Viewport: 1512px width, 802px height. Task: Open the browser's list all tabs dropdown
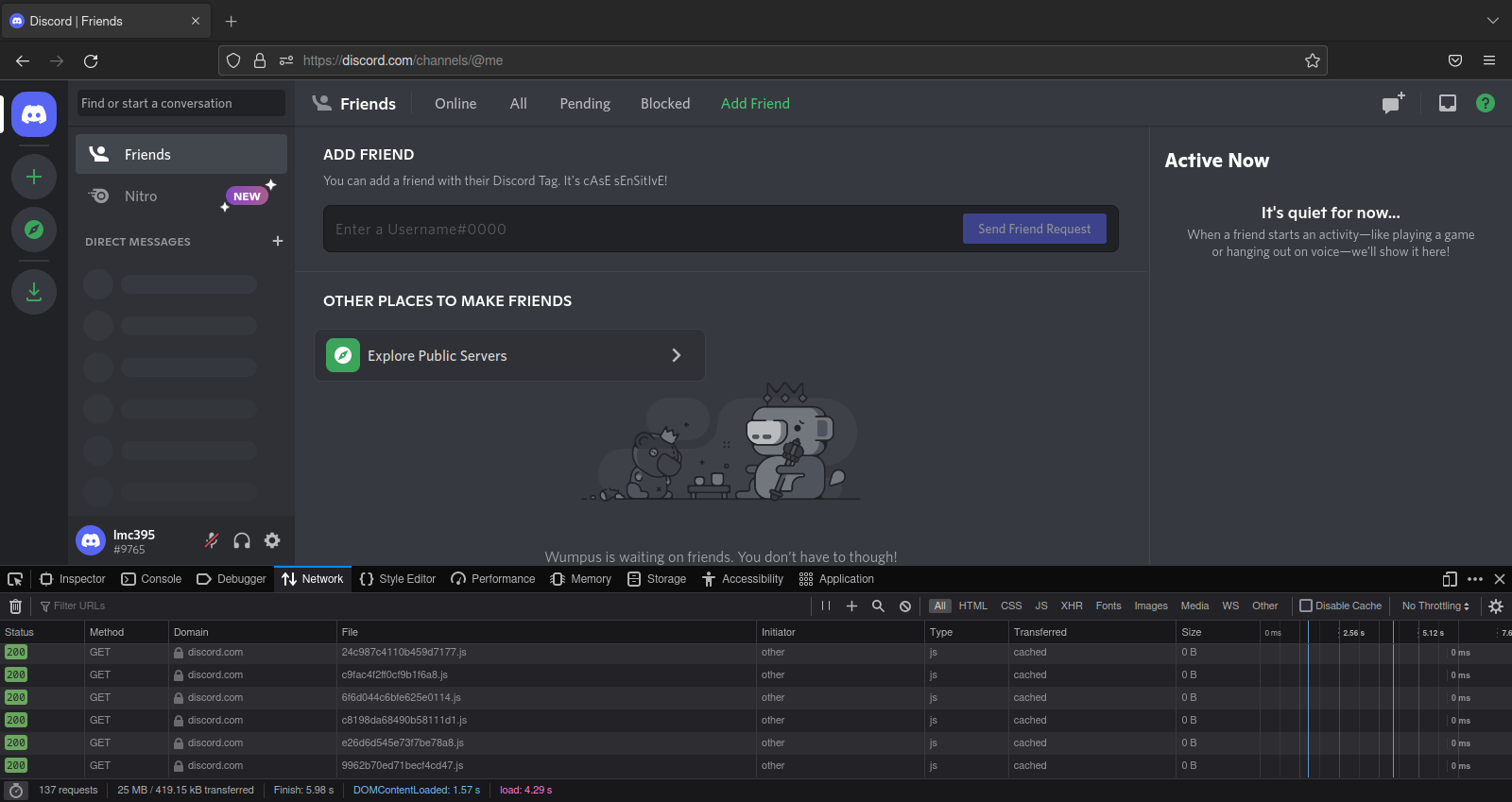pos(1493,21)
